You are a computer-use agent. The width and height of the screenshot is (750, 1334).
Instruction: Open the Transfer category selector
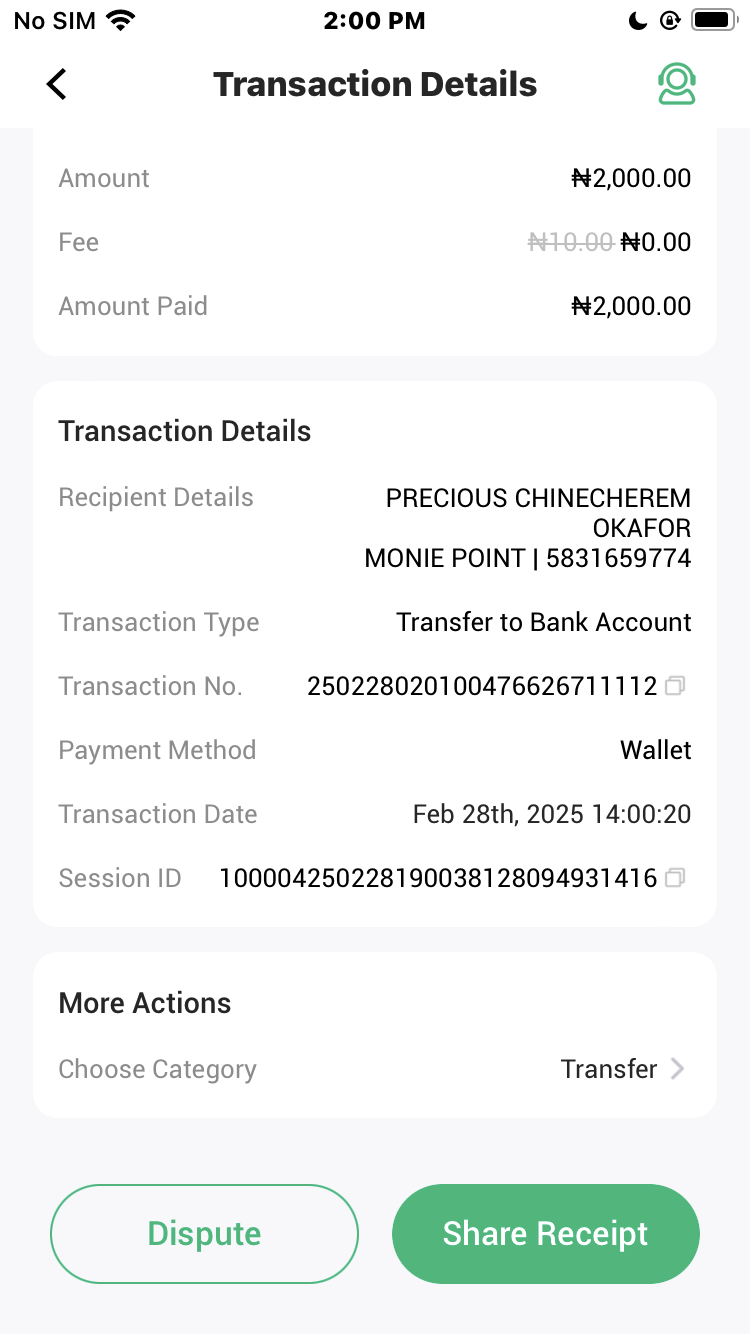(x=608, y=1069)
